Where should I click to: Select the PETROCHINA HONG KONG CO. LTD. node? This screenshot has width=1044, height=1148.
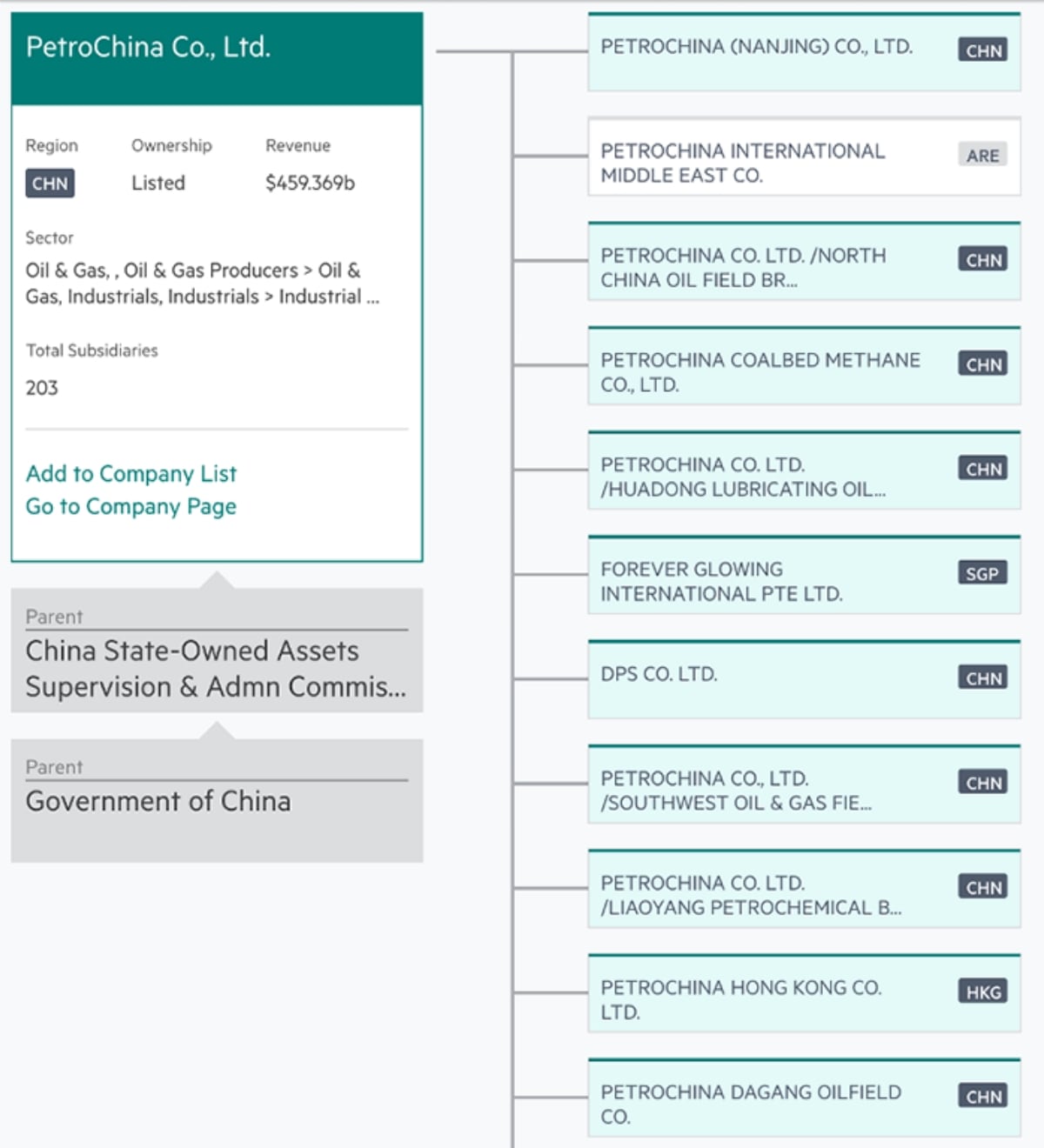point(804,993)
